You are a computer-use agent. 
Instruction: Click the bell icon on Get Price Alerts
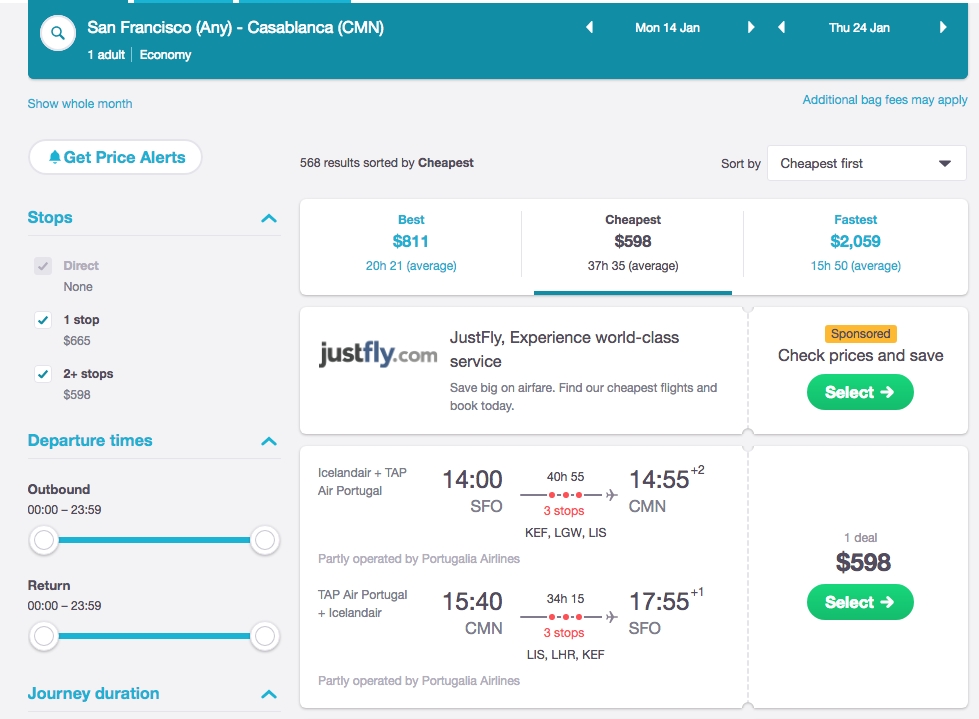(x=55, y=157)
